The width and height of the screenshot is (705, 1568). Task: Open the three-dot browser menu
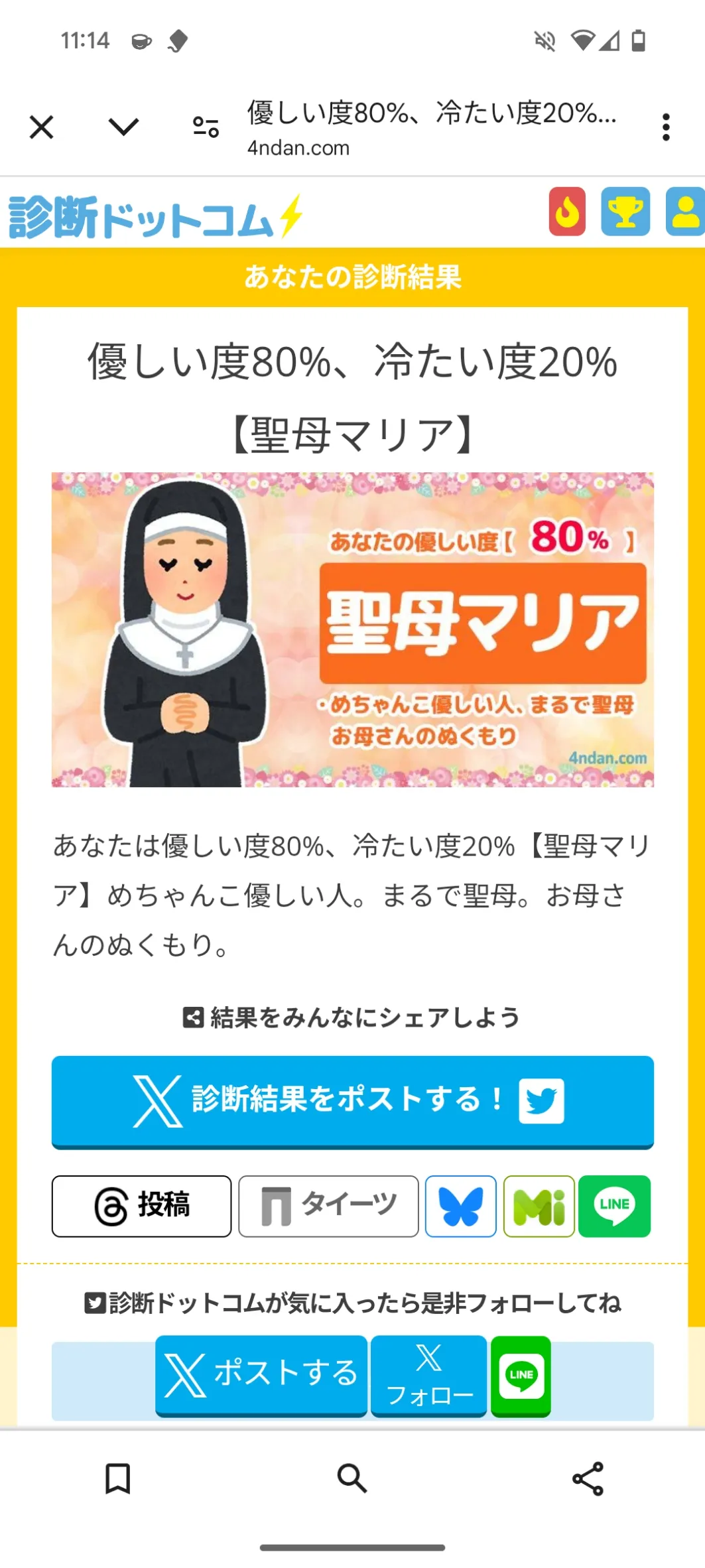click(x=666, y=127)
